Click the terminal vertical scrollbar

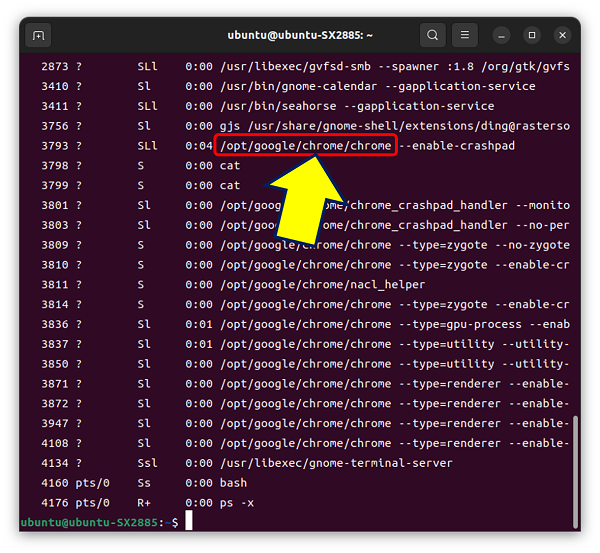(x=575, y=471)
